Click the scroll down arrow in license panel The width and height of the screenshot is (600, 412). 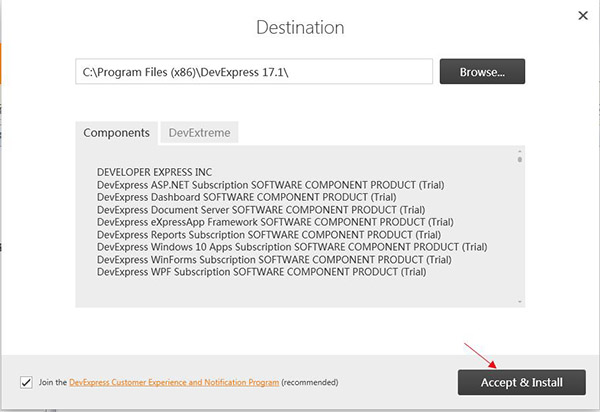[x=519, y=302]
